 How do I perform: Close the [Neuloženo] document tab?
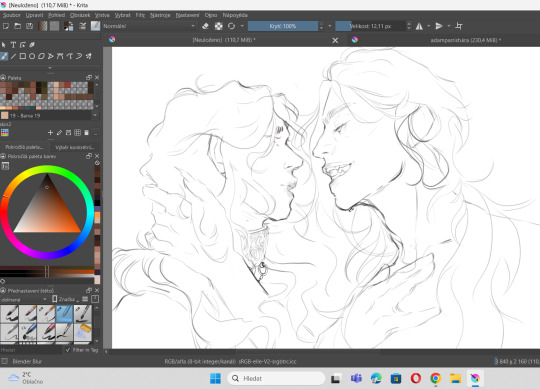pos(335,40)
